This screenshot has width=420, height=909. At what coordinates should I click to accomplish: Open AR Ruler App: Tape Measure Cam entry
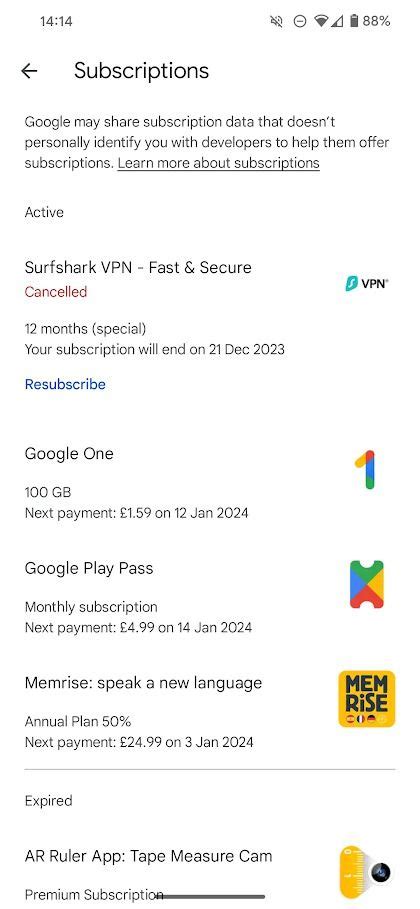coord(210,873)
